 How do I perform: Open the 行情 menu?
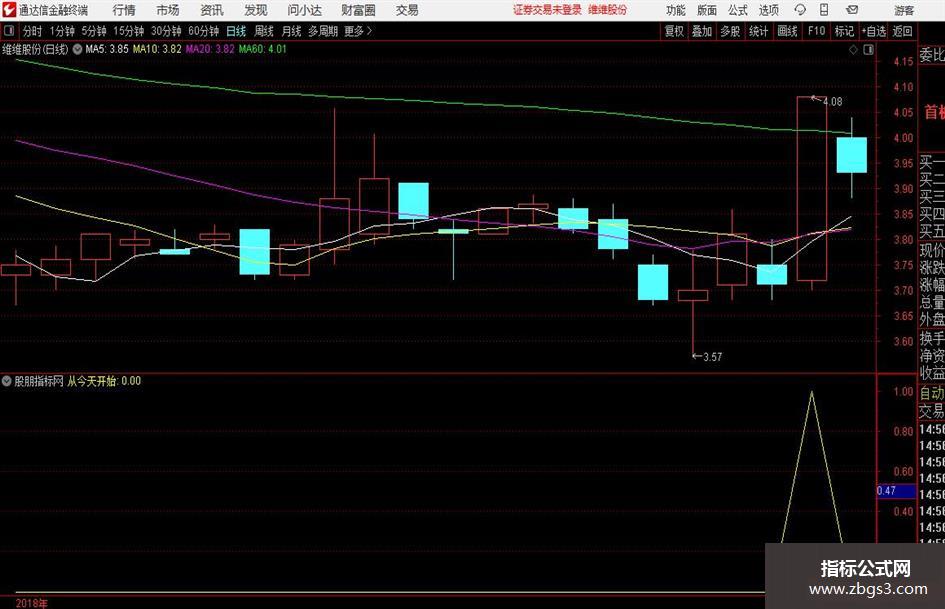pyautogui.click(x=124, y=10)
